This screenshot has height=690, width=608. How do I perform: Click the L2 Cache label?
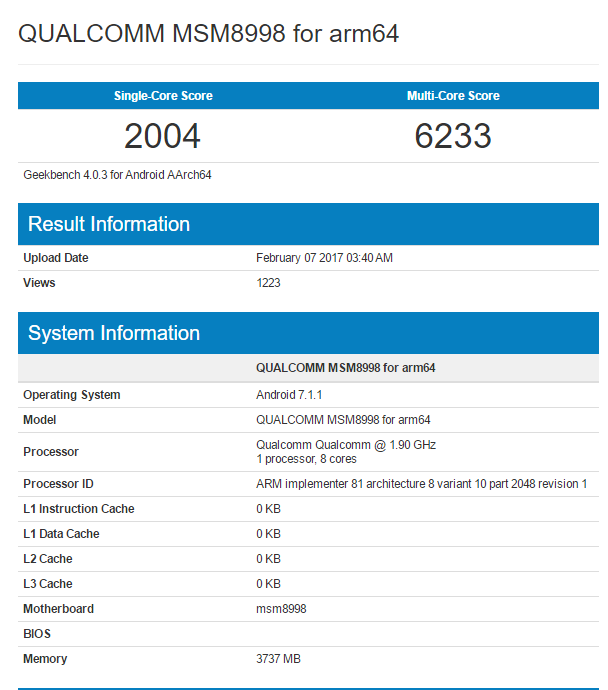48,559
